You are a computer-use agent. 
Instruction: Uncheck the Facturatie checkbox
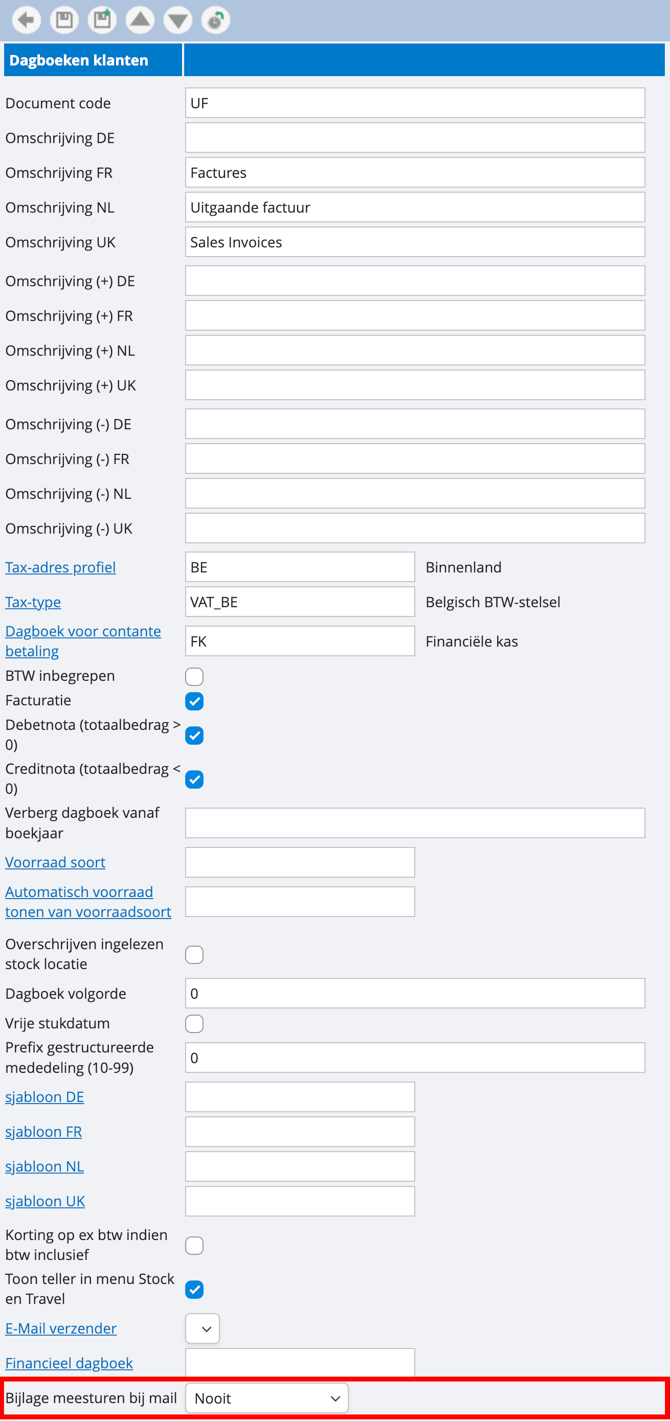click(x=195, y=701)
